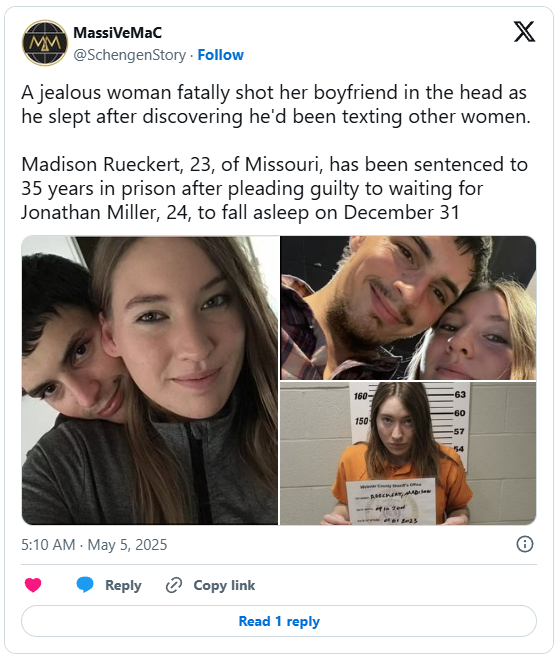The height and width of the screenshot is (659, 558).
Task: Click the first paragraph about jealous woman
Action: point(276,104)
